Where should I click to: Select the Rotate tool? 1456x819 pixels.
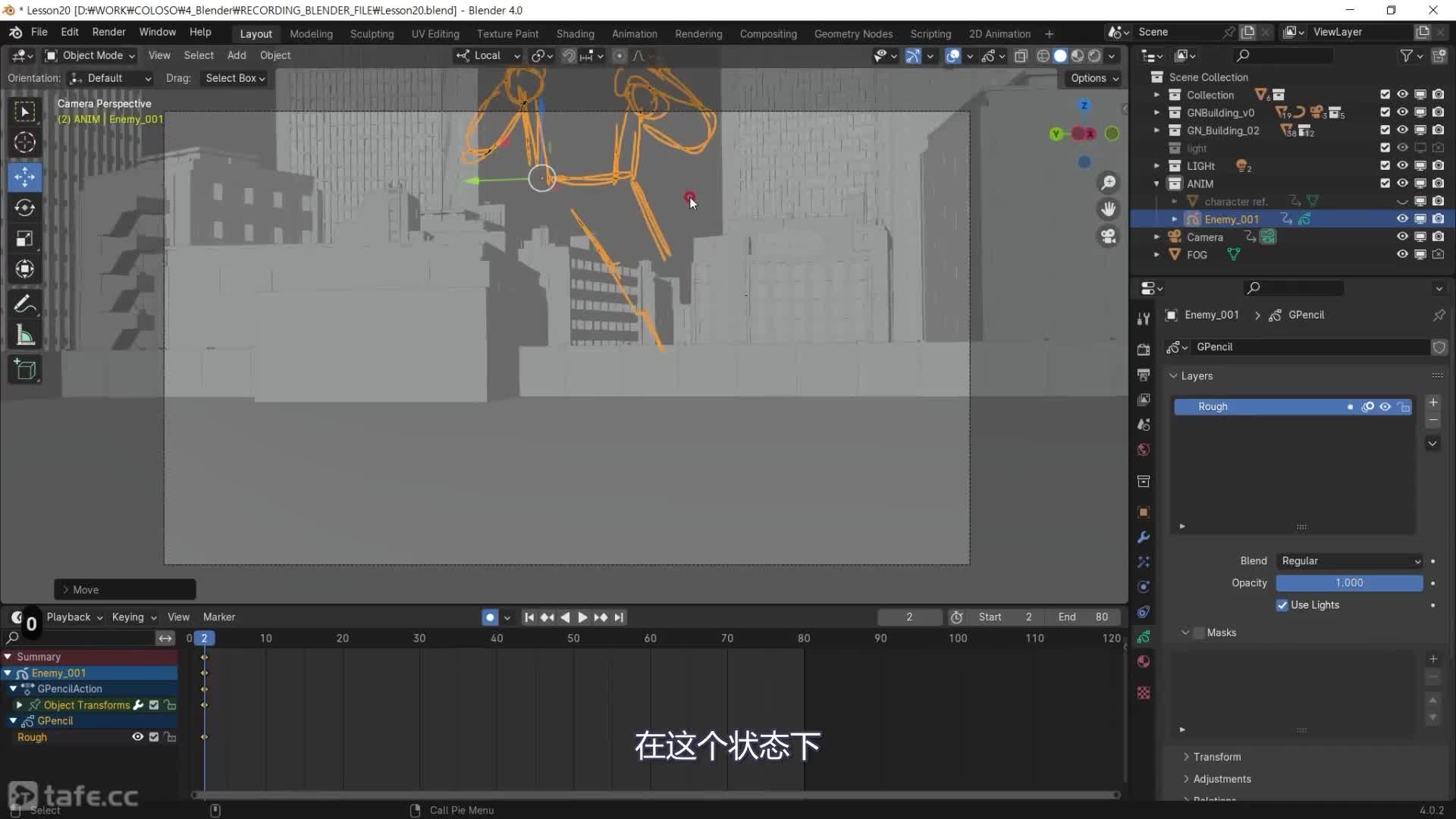[24, 208]
